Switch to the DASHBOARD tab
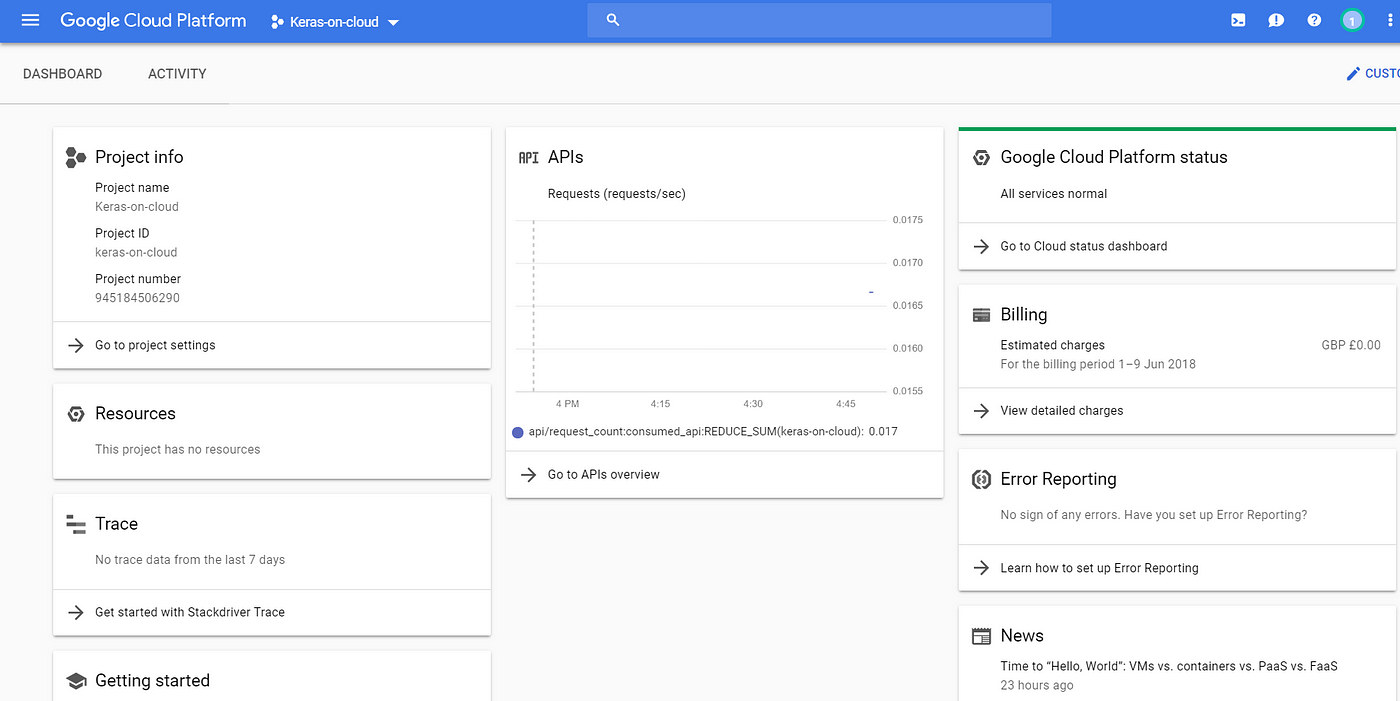1400x701 pixels. click(62, 73)
